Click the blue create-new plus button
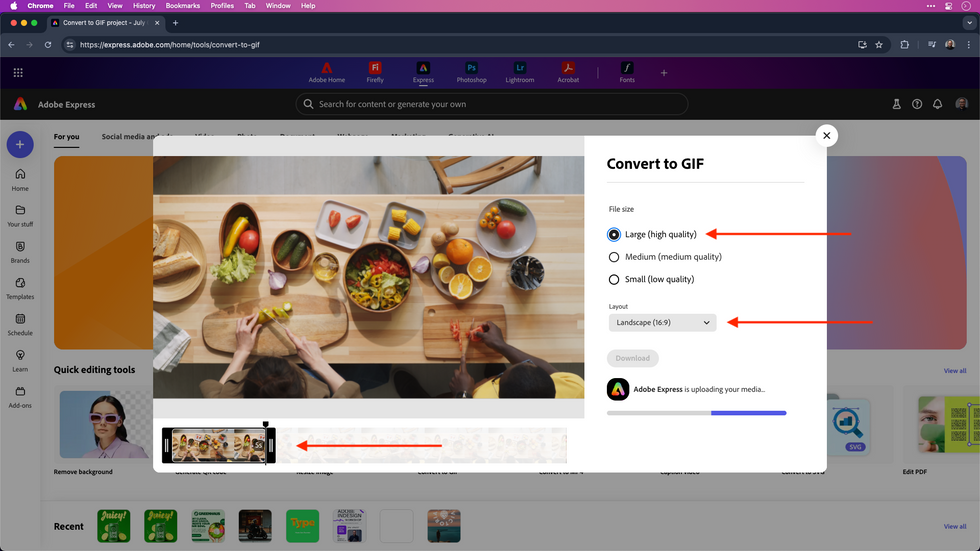 pos(20,144)
